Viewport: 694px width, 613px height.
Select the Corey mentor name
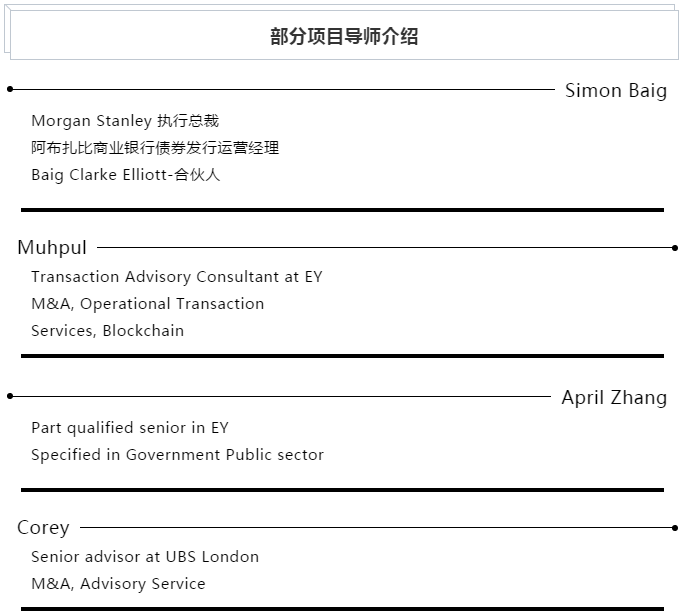(43, 527)
